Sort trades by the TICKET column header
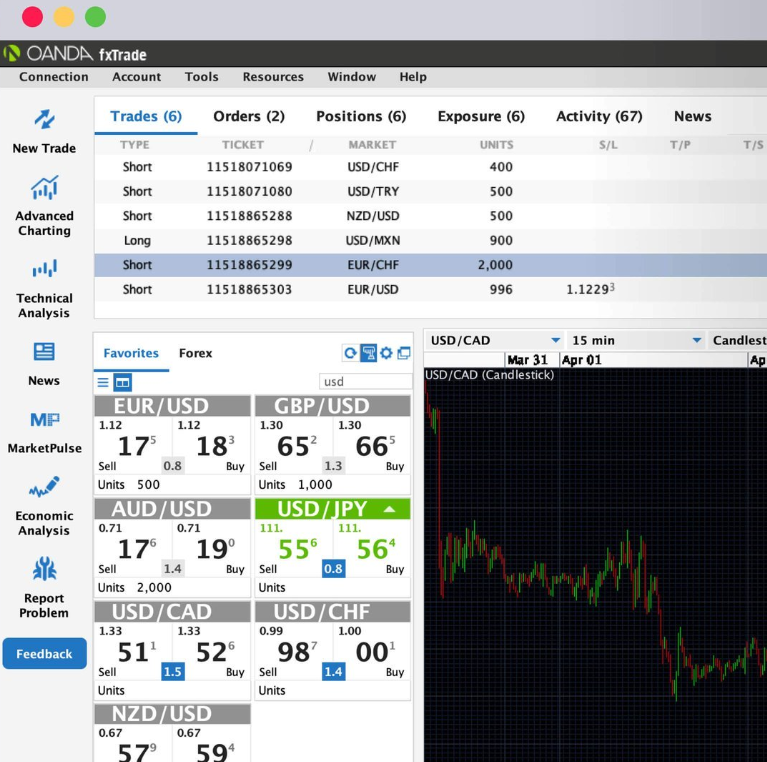 click(243, 145)
